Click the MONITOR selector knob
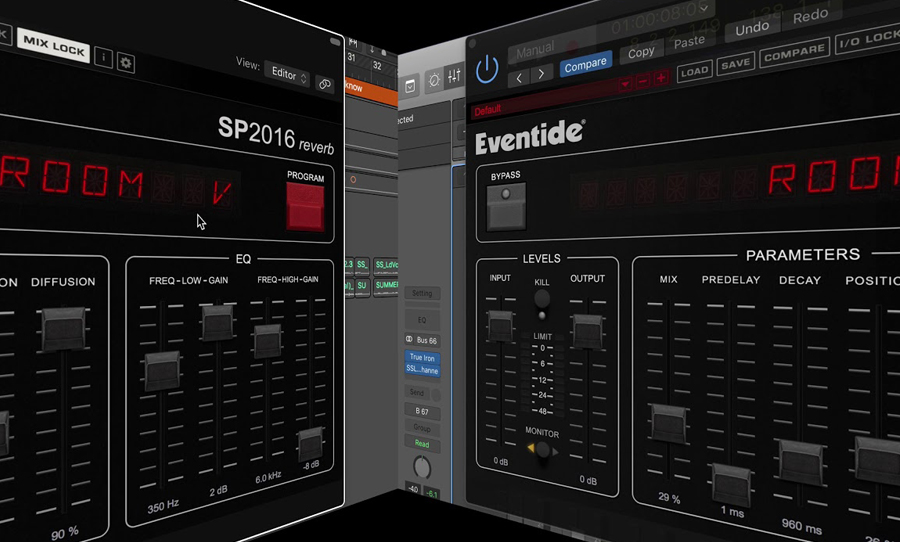Viewport: 900px width, 542px height. coord(543,451)
